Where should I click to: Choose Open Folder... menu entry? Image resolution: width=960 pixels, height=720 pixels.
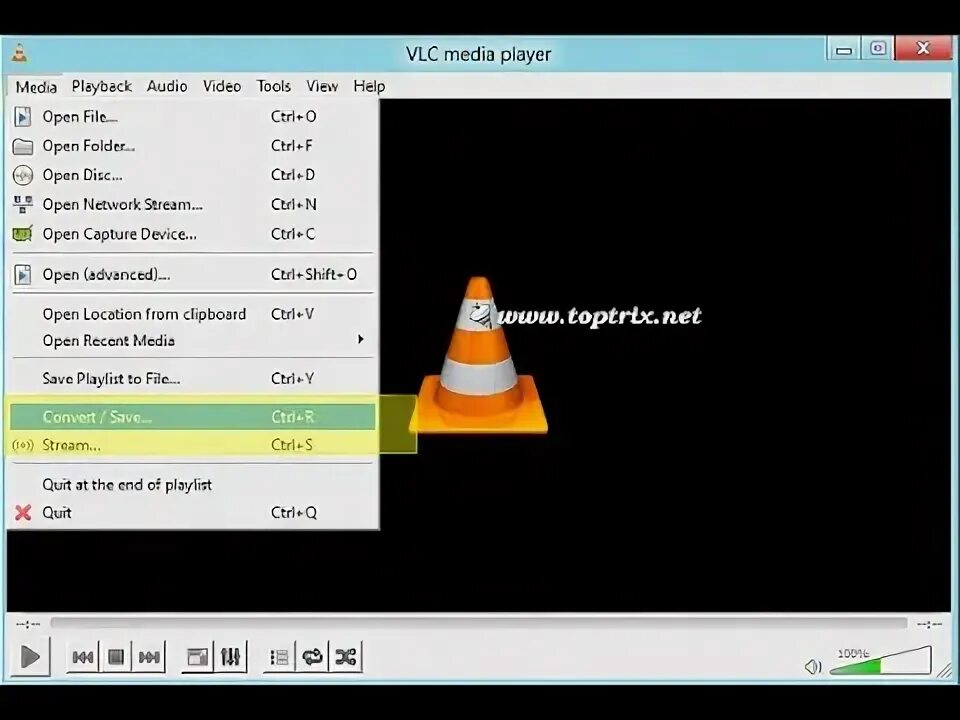coord(193,146)
